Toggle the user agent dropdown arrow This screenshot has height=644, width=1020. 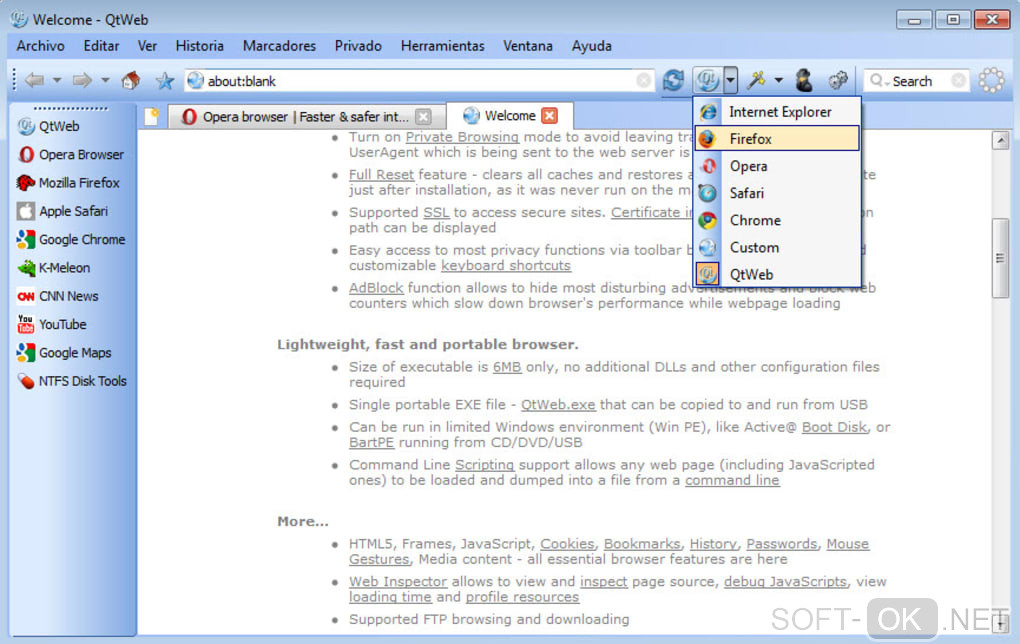point(730,81)
